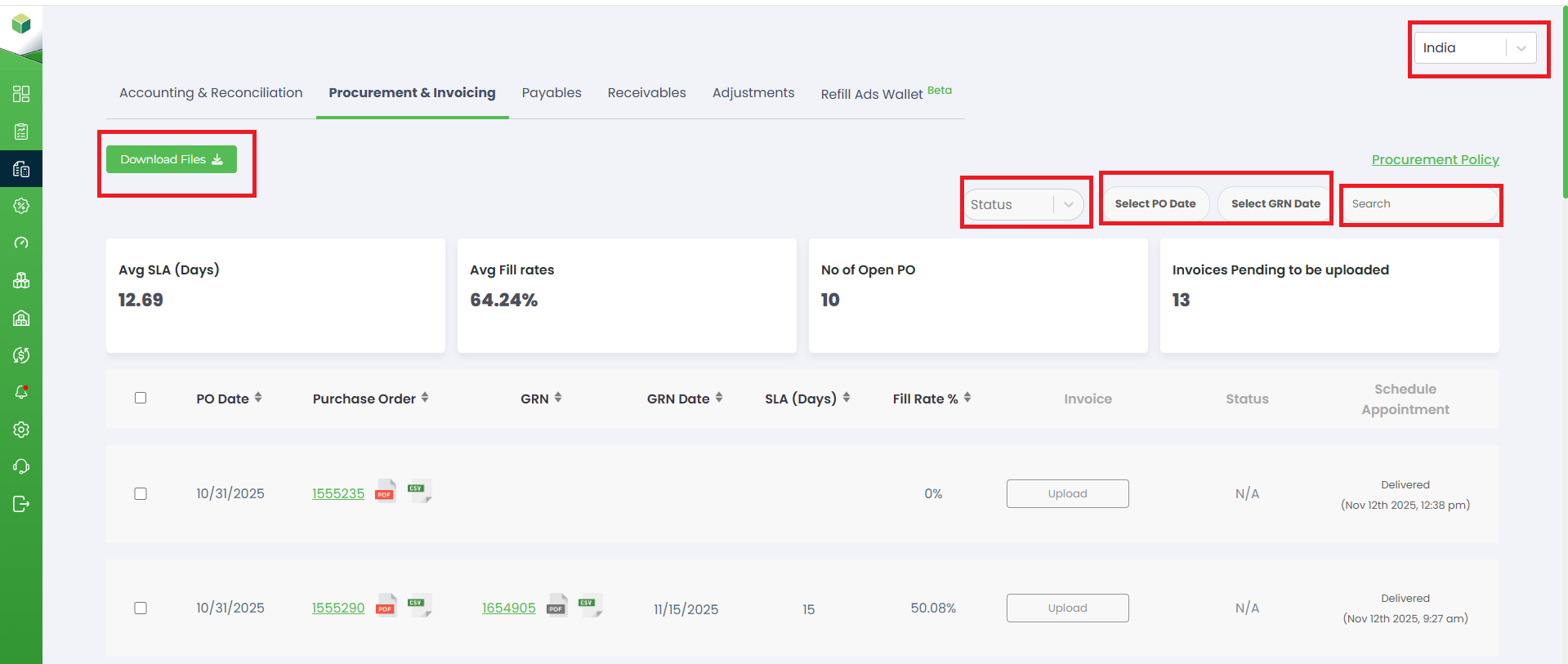
Task: Download CSV for purchase order 1555290
Action: pos(418,606)
